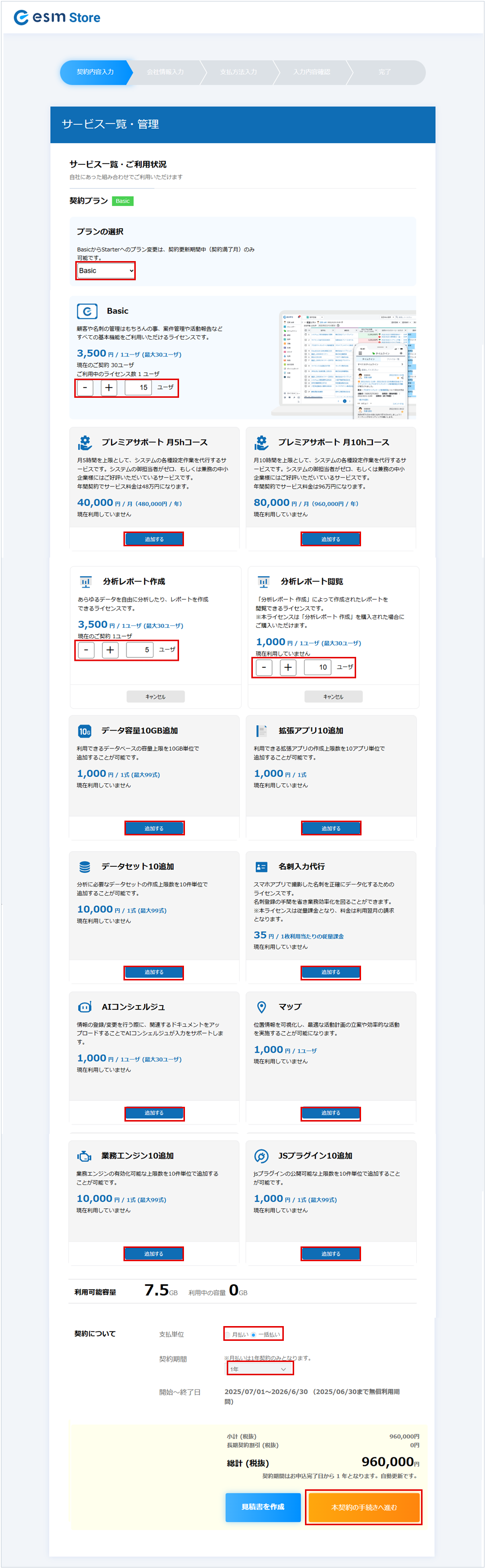Click the 利用可能容量 7.5GB value

[x=161, y=1290]
